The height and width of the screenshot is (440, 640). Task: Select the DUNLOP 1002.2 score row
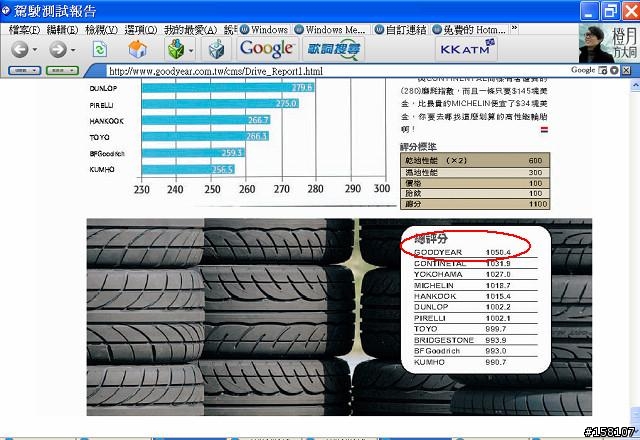click(x=475, y=307)
